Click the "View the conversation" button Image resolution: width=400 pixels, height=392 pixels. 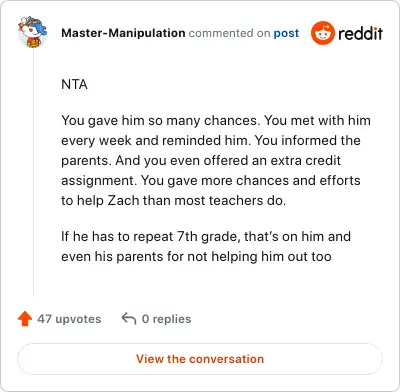200,359
